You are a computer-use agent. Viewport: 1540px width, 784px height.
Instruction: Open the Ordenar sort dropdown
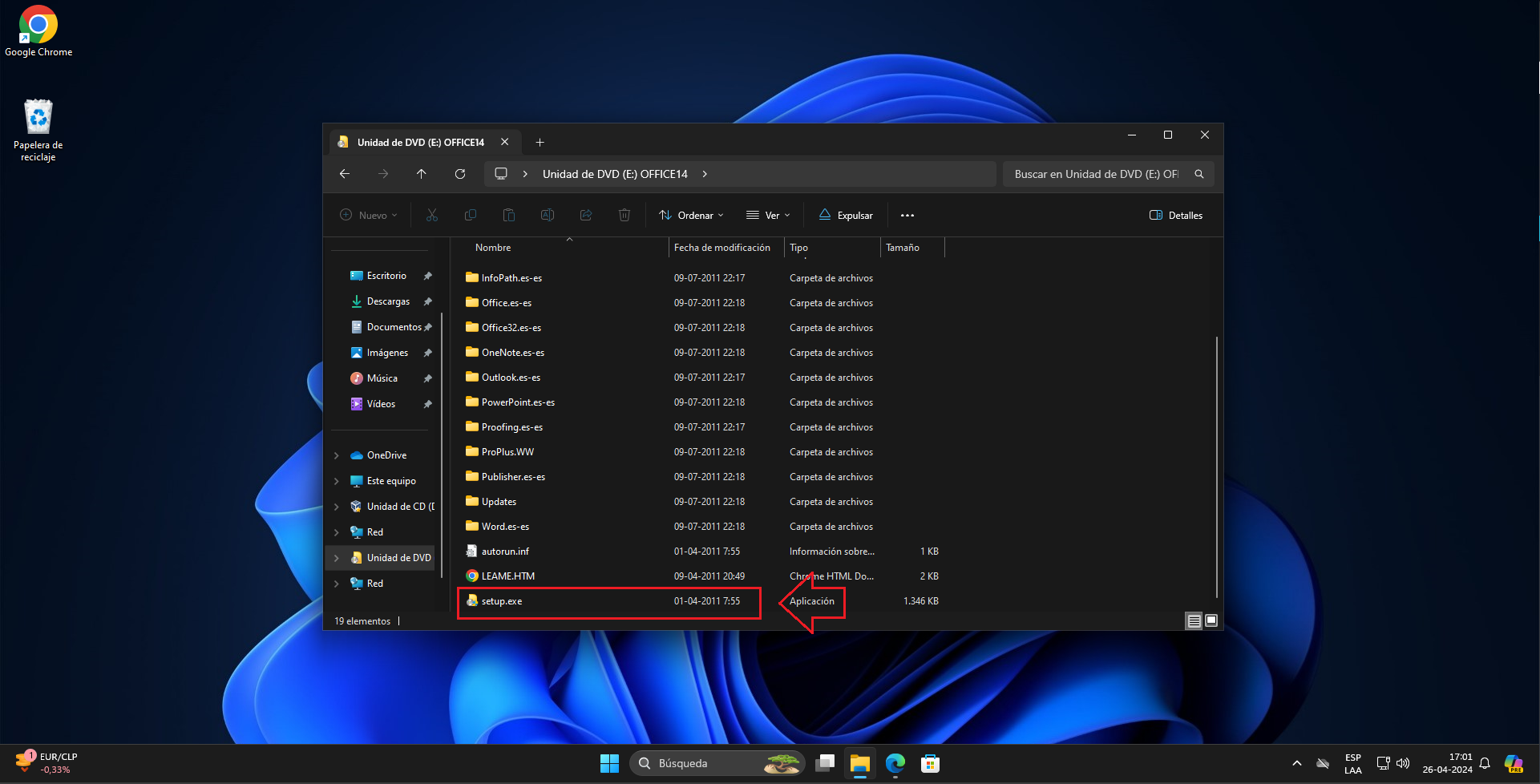pos(691,215)
